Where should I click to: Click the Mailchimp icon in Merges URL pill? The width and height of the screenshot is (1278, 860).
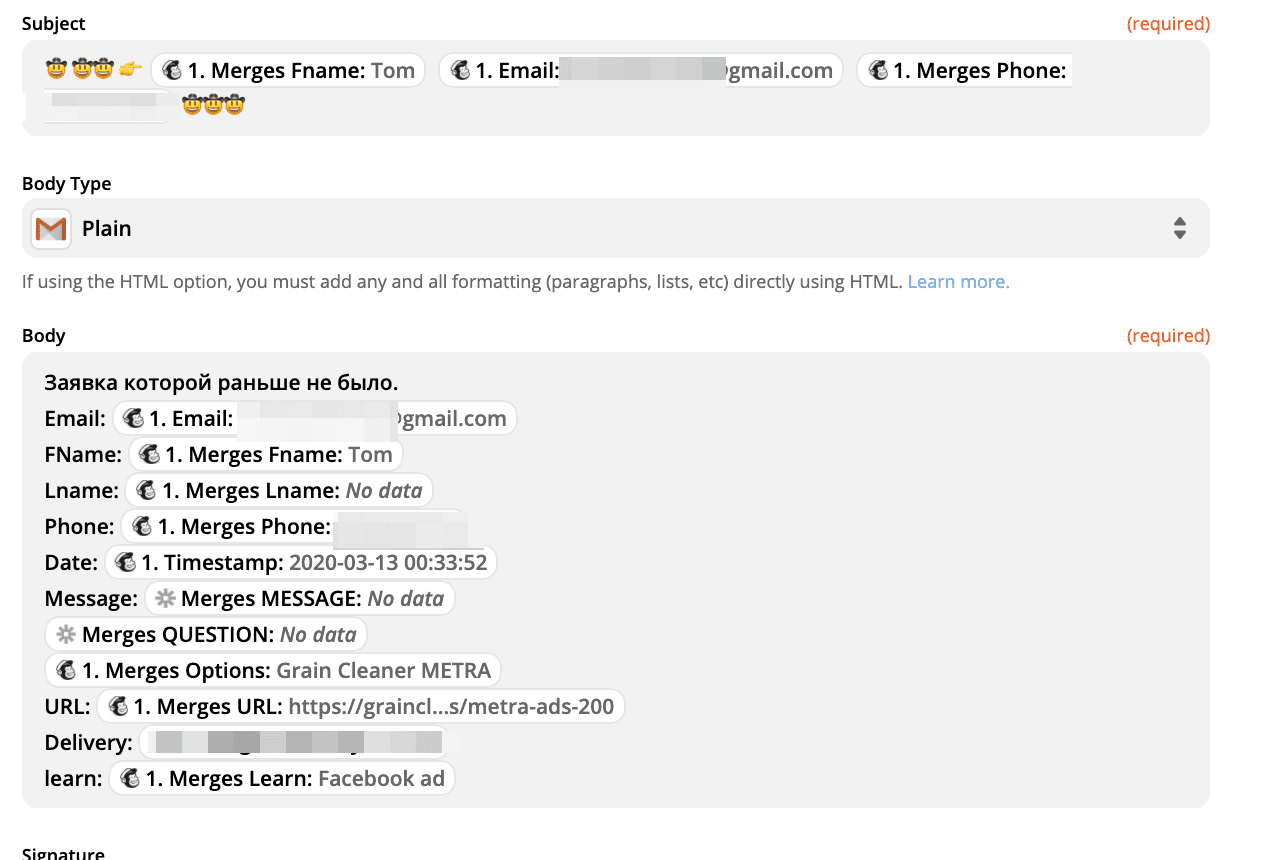coord(118,707)
